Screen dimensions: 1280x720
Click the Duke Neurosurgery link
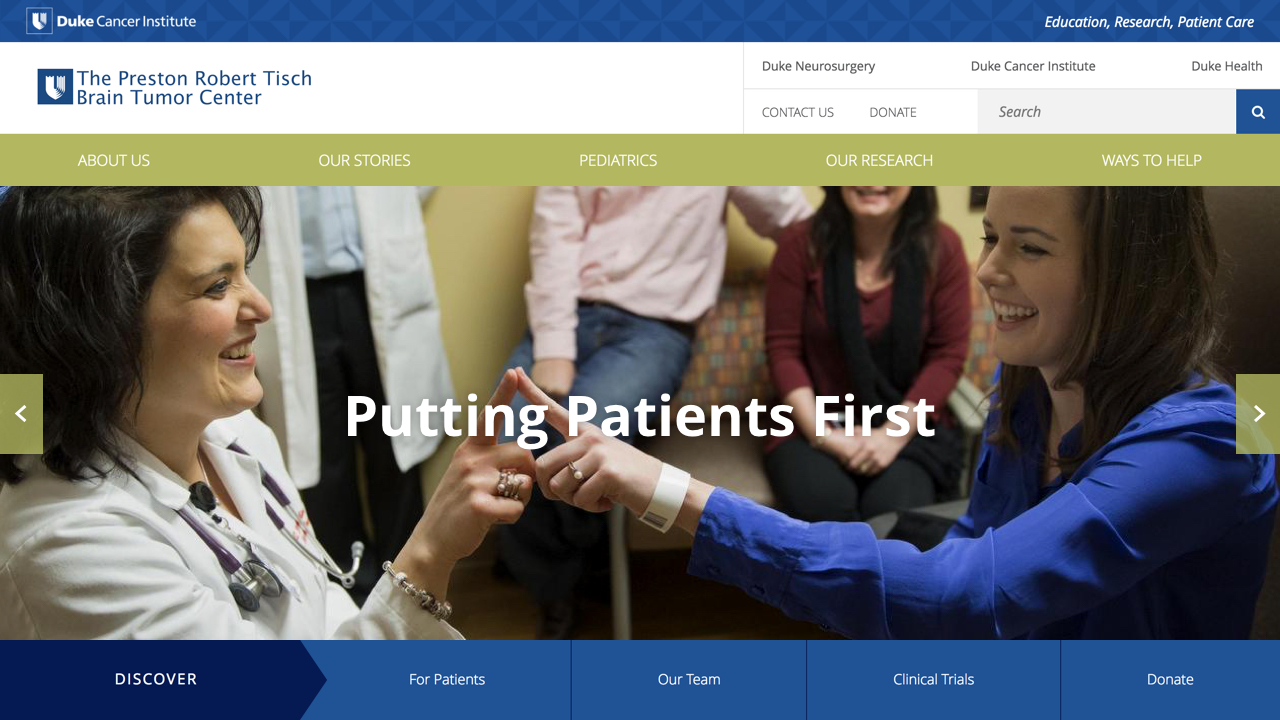click(818, 66)
